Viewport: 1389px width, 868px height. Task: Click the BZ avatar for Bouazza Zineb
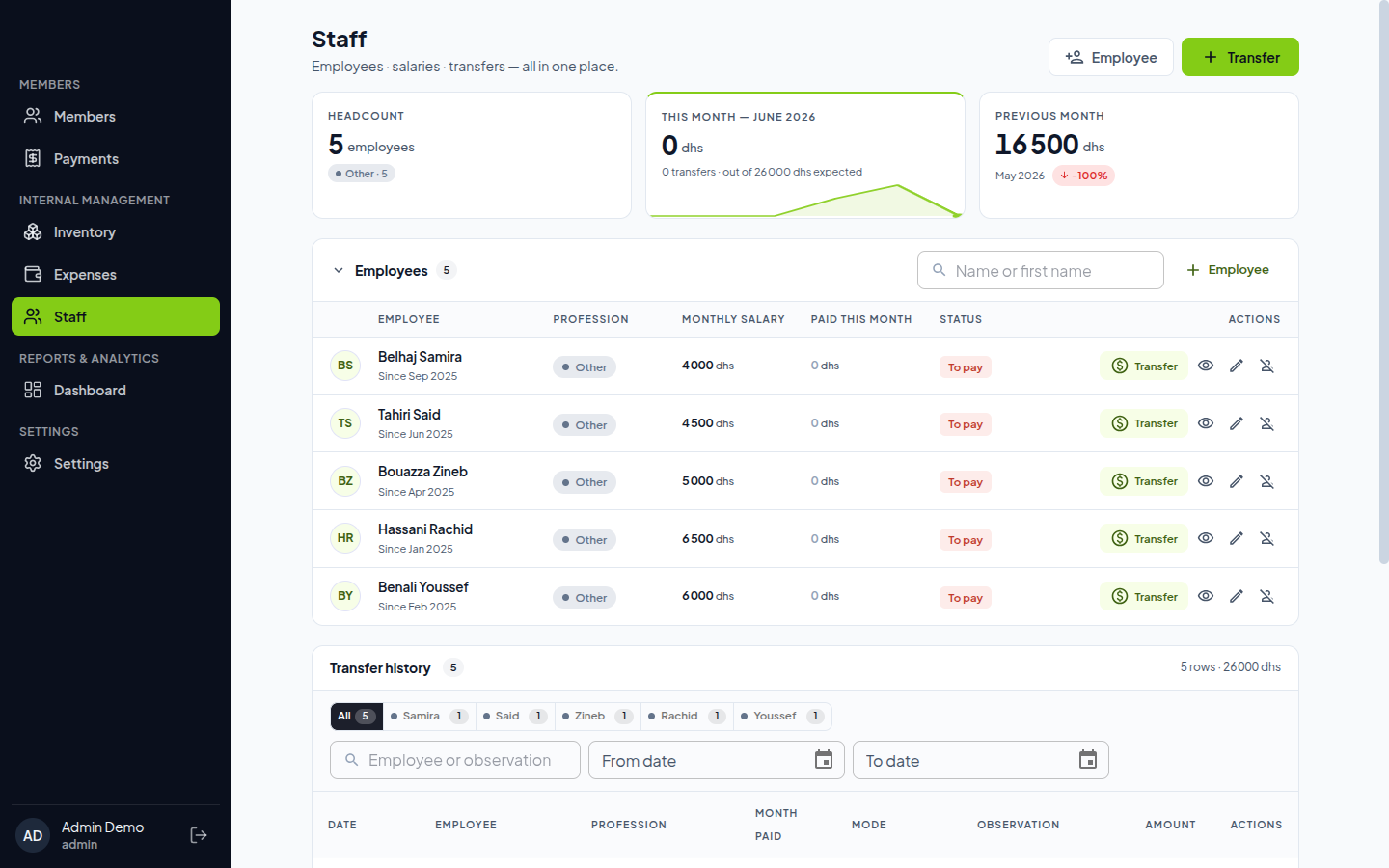[x=345, y=481]
